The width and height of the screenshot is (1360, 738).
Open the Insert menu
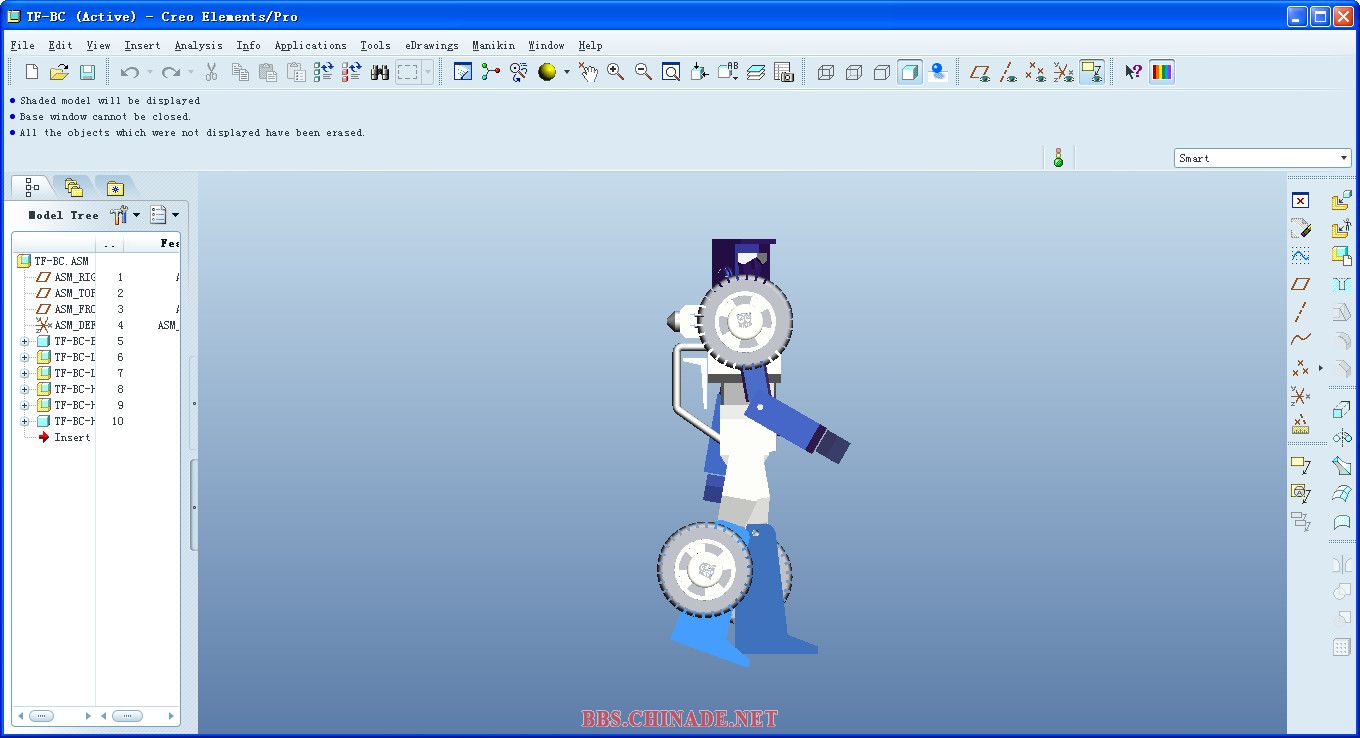tap(142, 45)
